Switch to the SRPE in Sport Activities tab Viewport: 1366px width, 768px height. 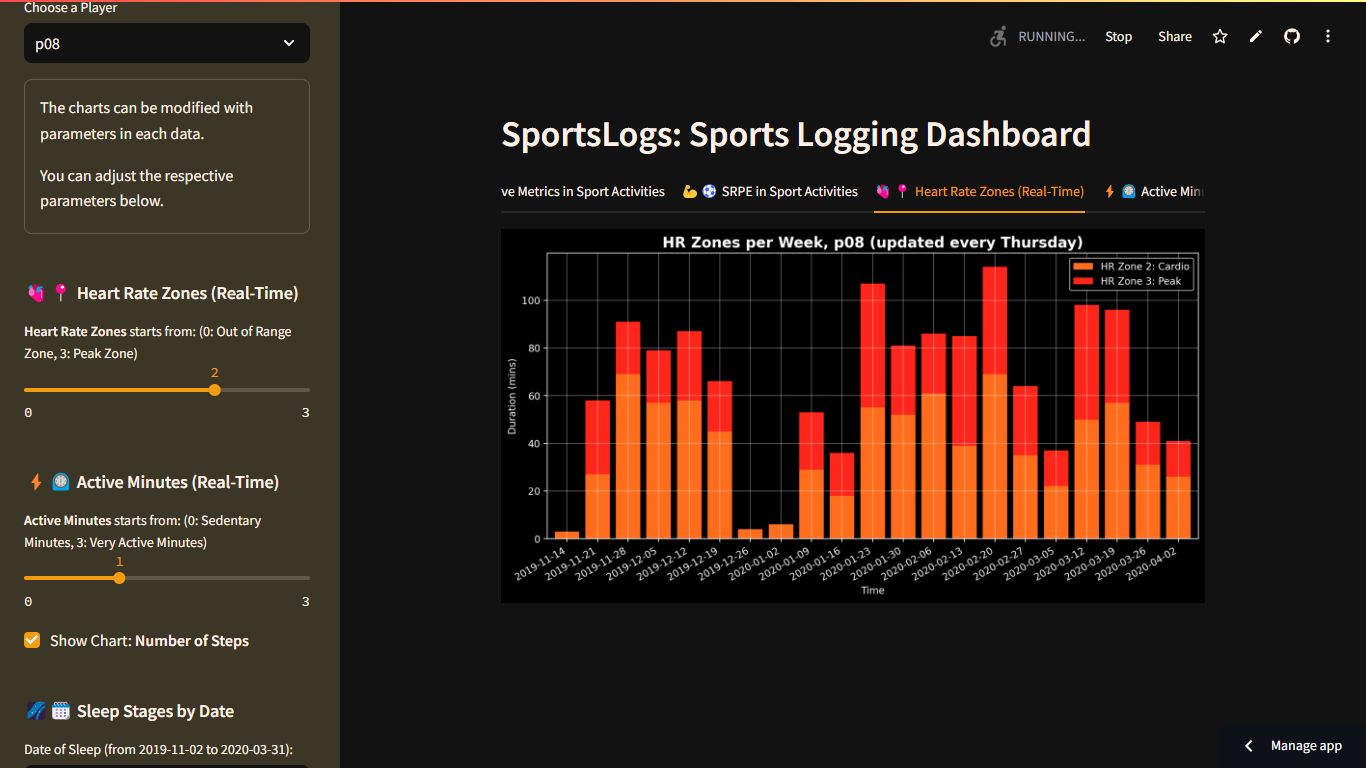point(770,191)
